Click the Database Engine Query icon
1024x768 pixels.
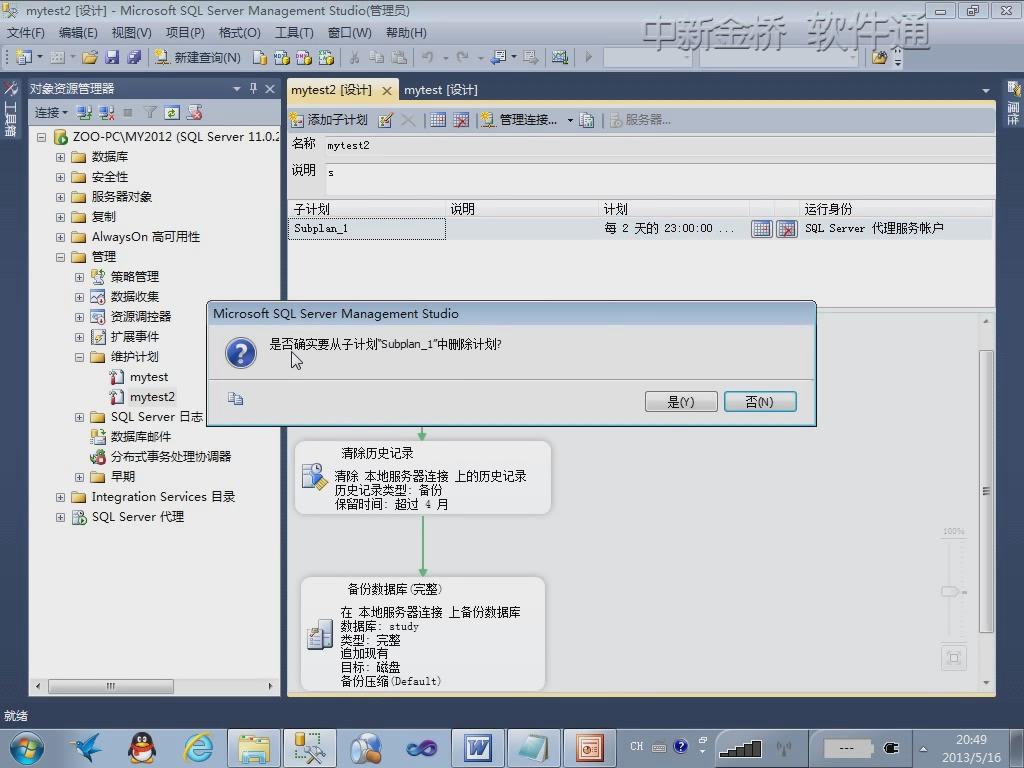pos(259,57)
